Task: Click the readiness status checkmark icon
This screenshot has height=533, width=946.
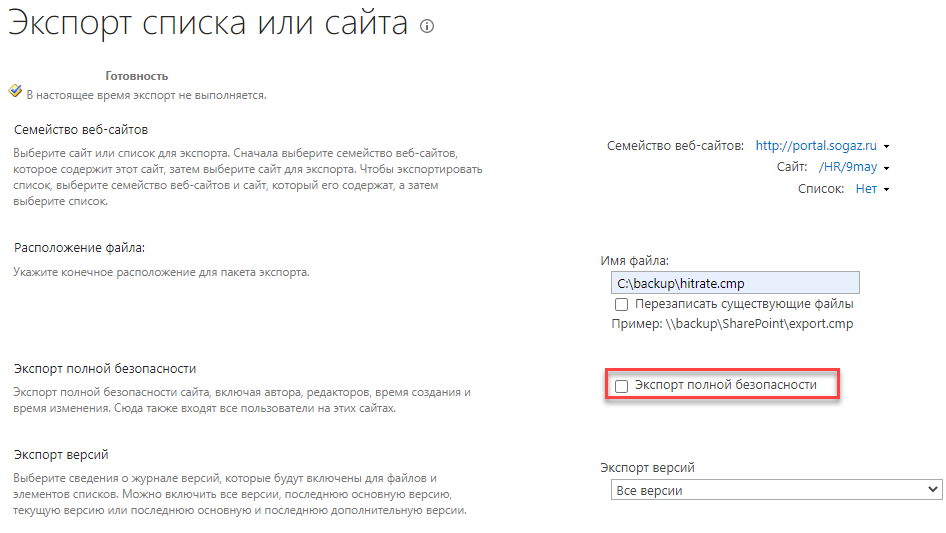Action: click(15, 91)
